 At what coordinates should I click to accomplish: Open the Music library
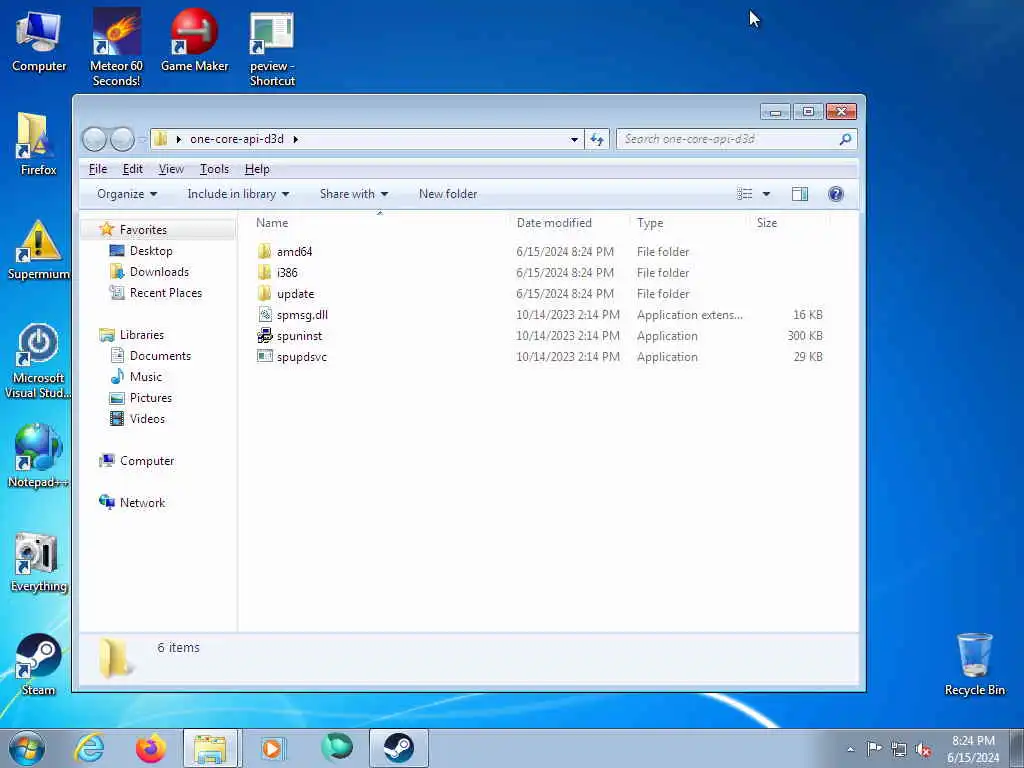(146, 377)
